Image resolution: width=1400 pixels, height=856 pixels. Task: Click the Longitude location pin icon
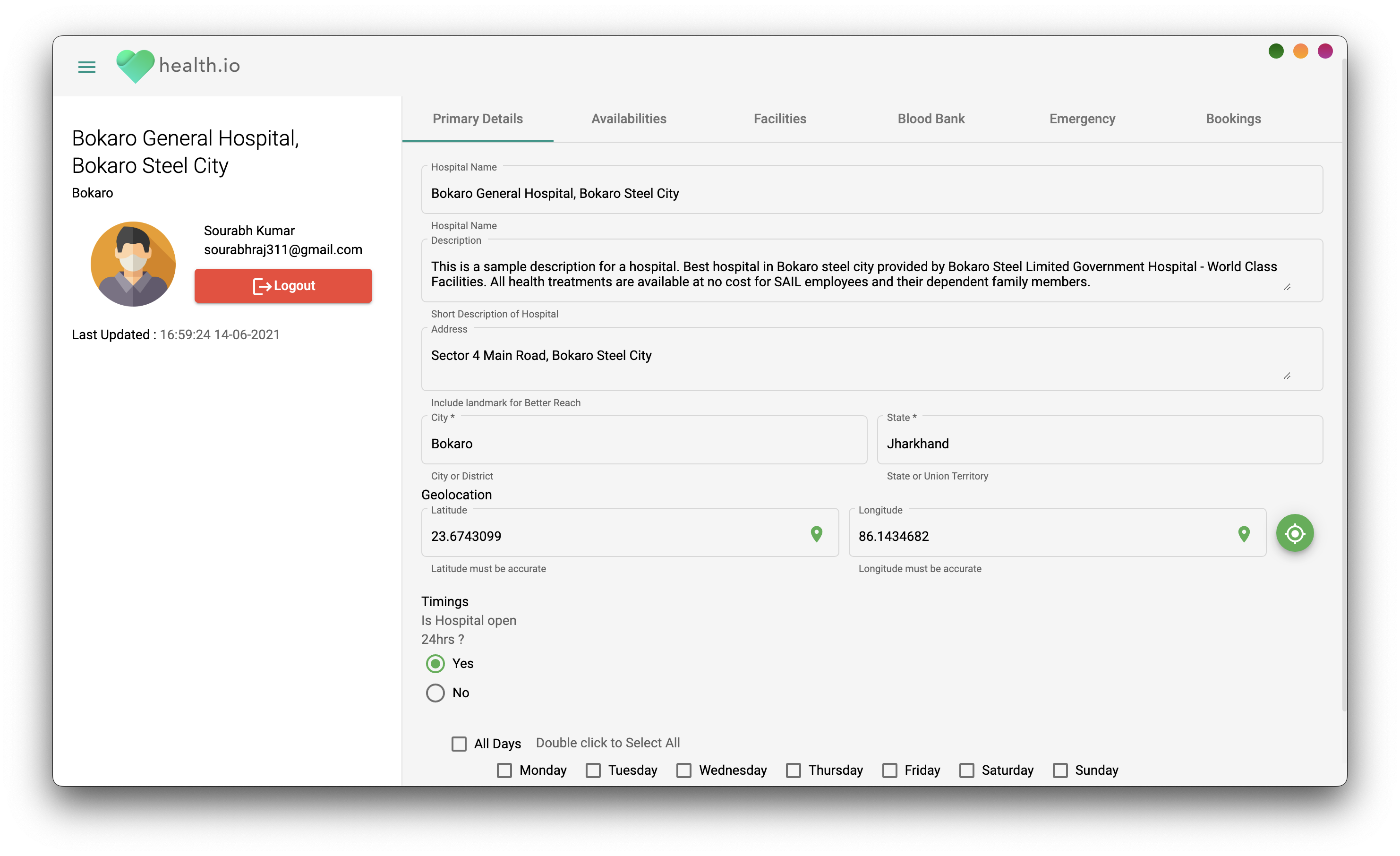(1244, 535)
